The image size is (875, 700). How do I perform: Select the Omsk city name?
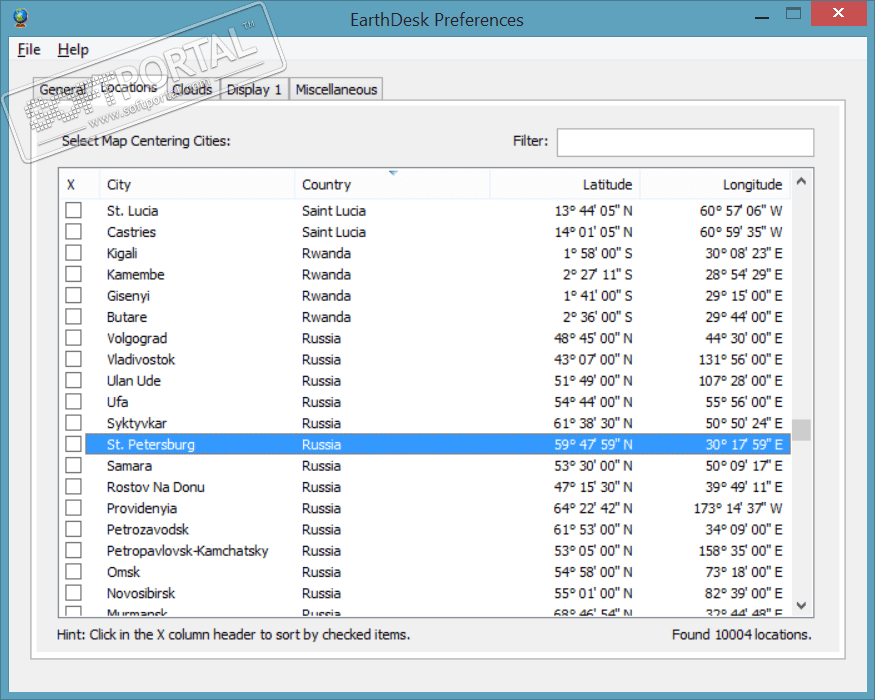pyautogui.click(x=123, y=572)
